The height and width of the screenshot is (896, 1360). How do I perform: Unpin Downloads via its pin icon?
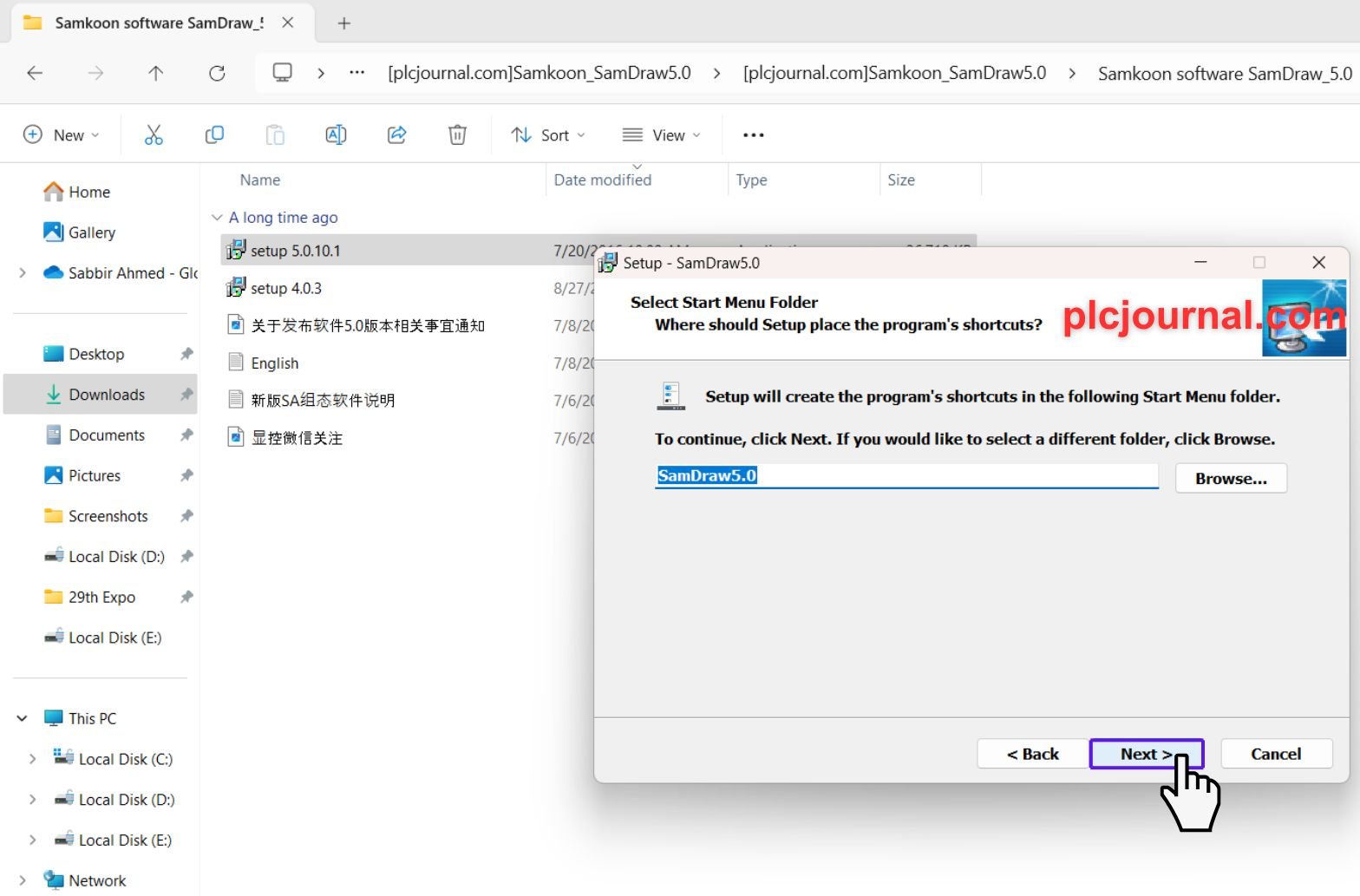tap(186, 395)
